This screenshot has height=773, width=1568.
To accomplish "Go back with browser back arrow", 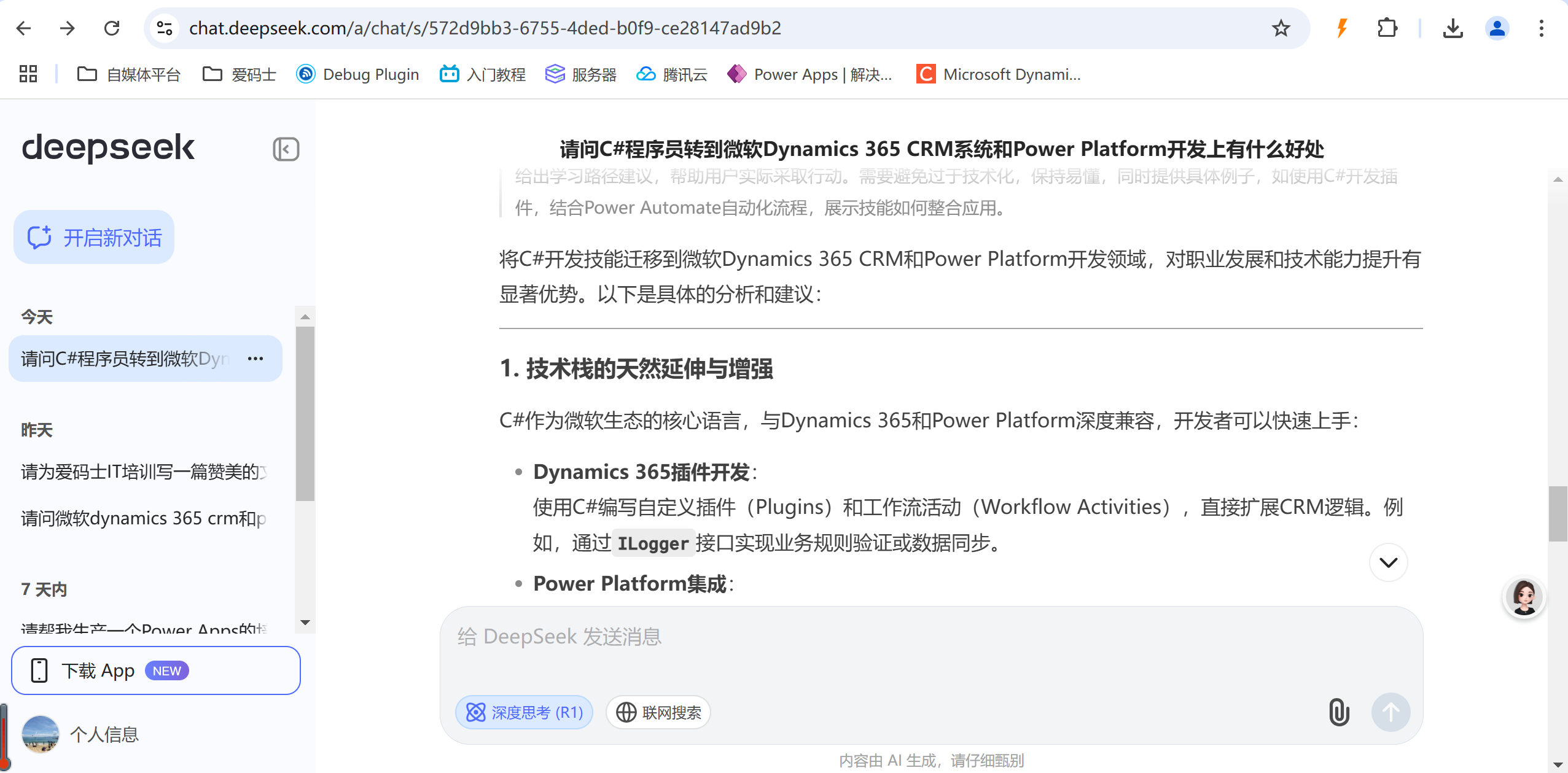I will [x=24, y=28].
